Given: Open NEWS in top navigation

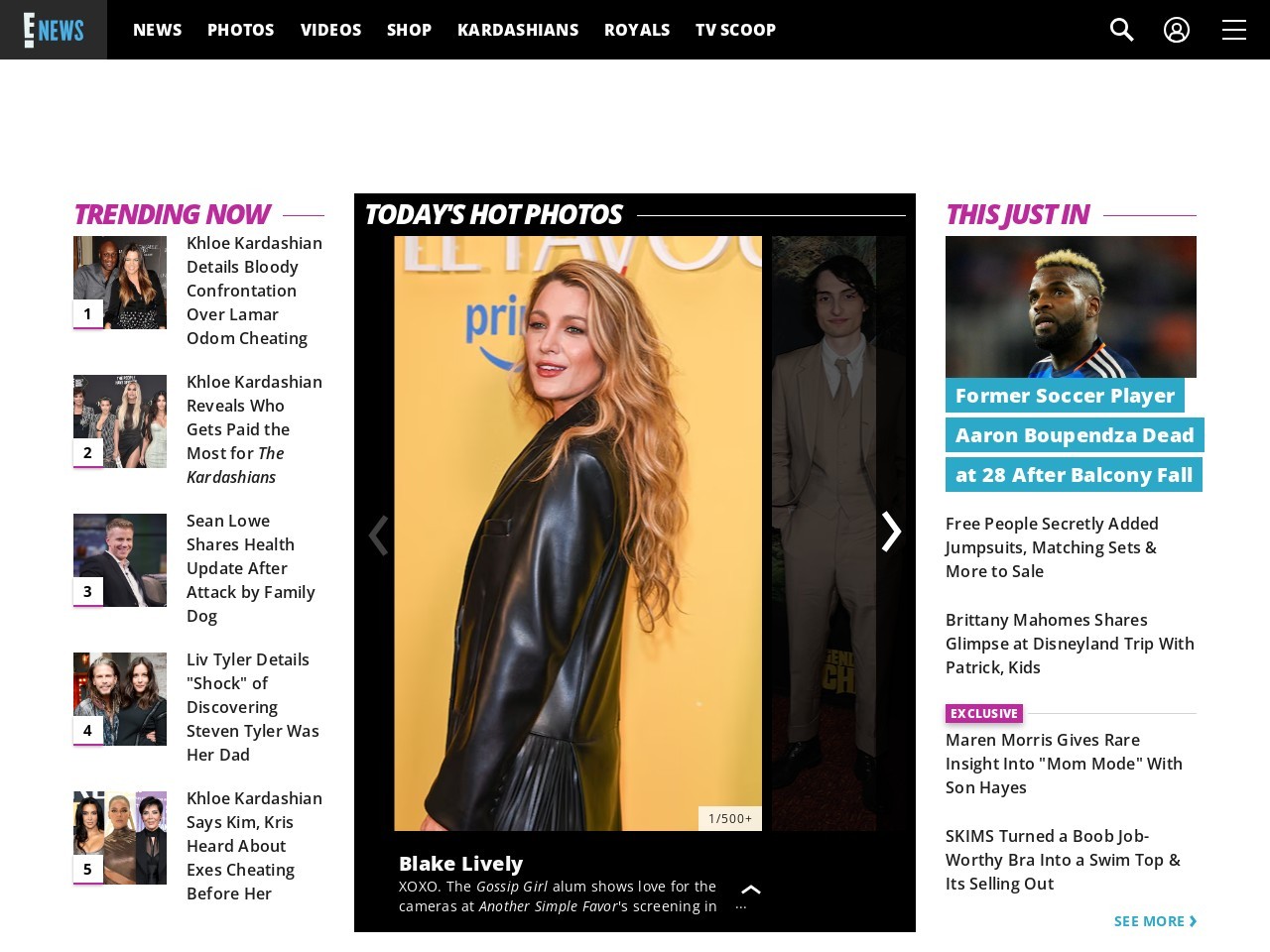Looking at the screenshot, I should coord(158,30).
